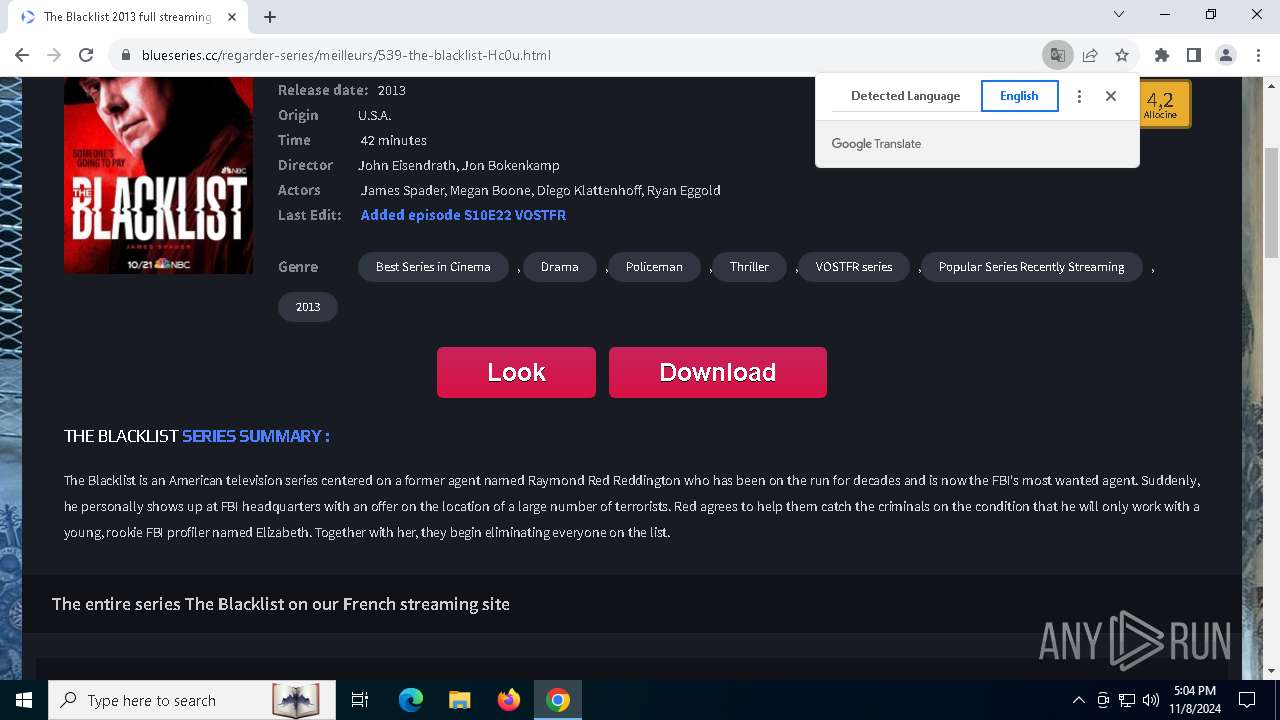Show hidden system tray icons
1280x720 pixels.
click(1078, 700)
